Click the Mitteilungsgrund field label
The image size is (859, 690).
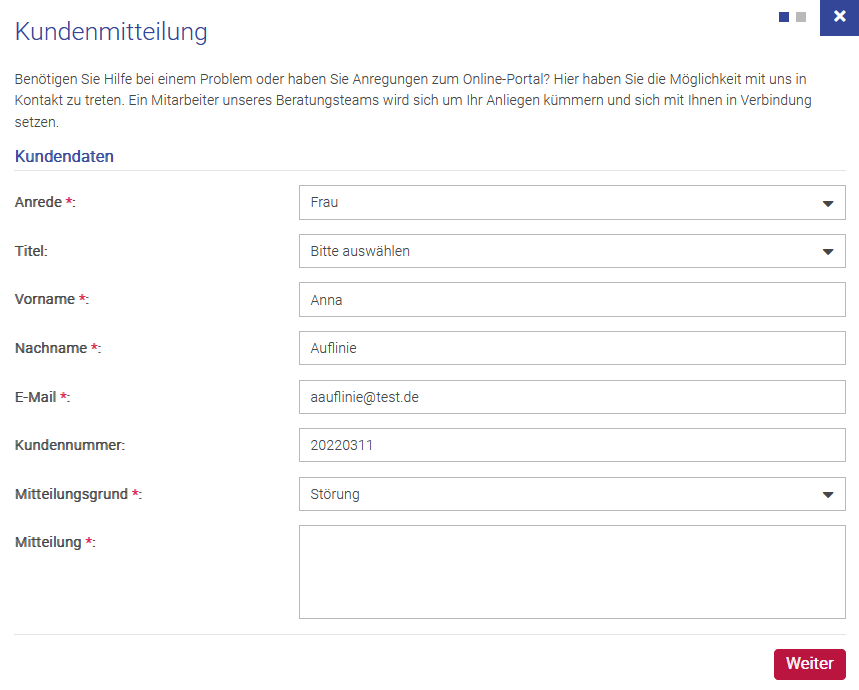(x=72, y=495)
